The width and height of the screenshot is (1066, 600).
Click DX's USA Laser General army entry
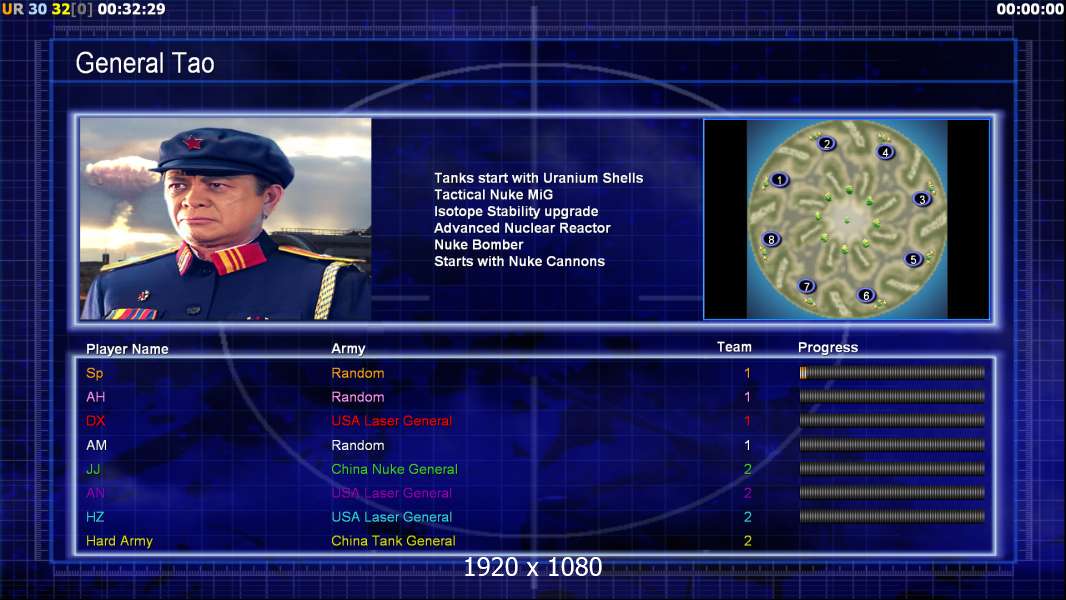coord(392,421)
